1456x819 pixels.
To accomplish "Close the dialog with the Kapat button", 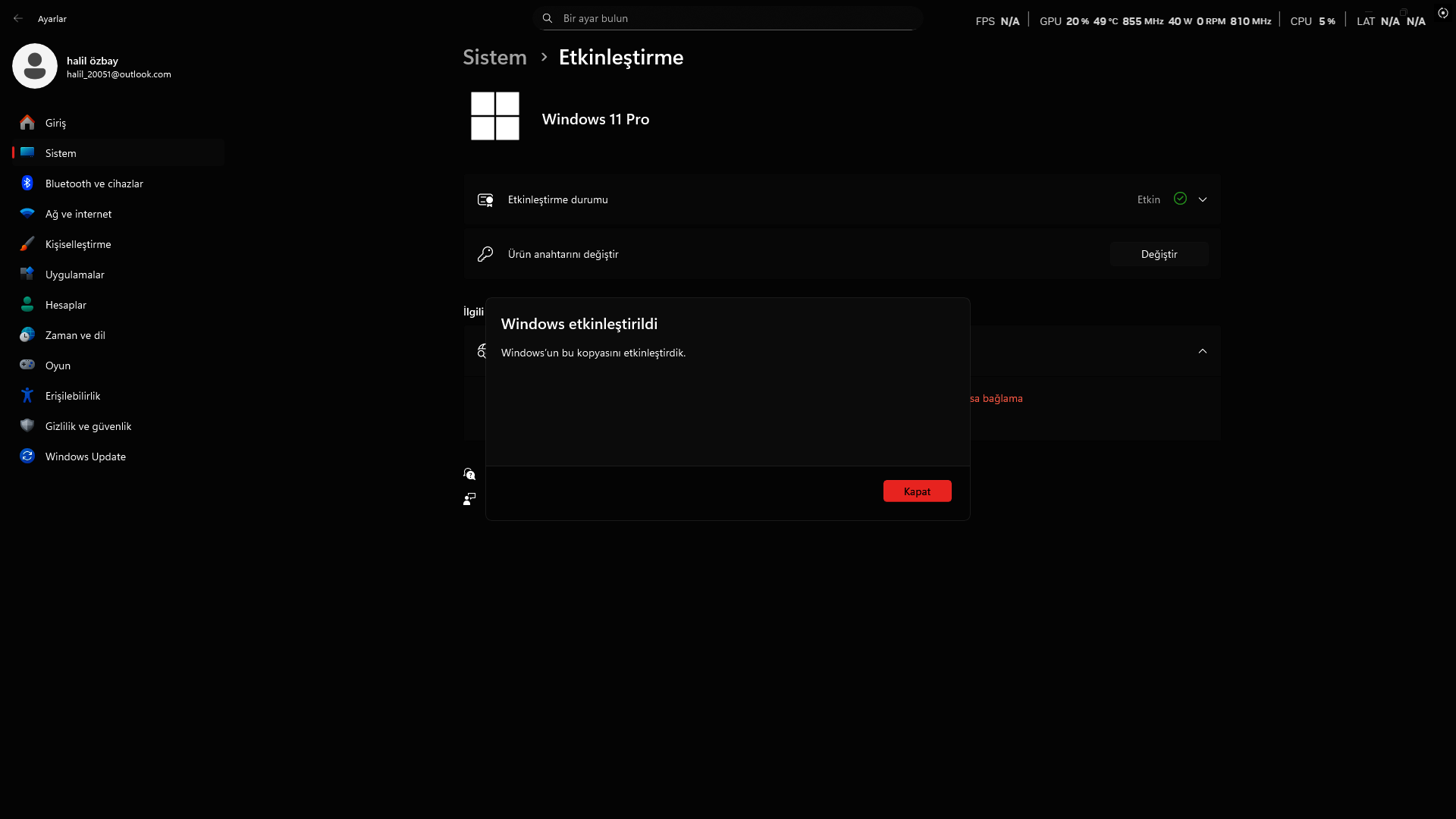I will click(918, 491).
